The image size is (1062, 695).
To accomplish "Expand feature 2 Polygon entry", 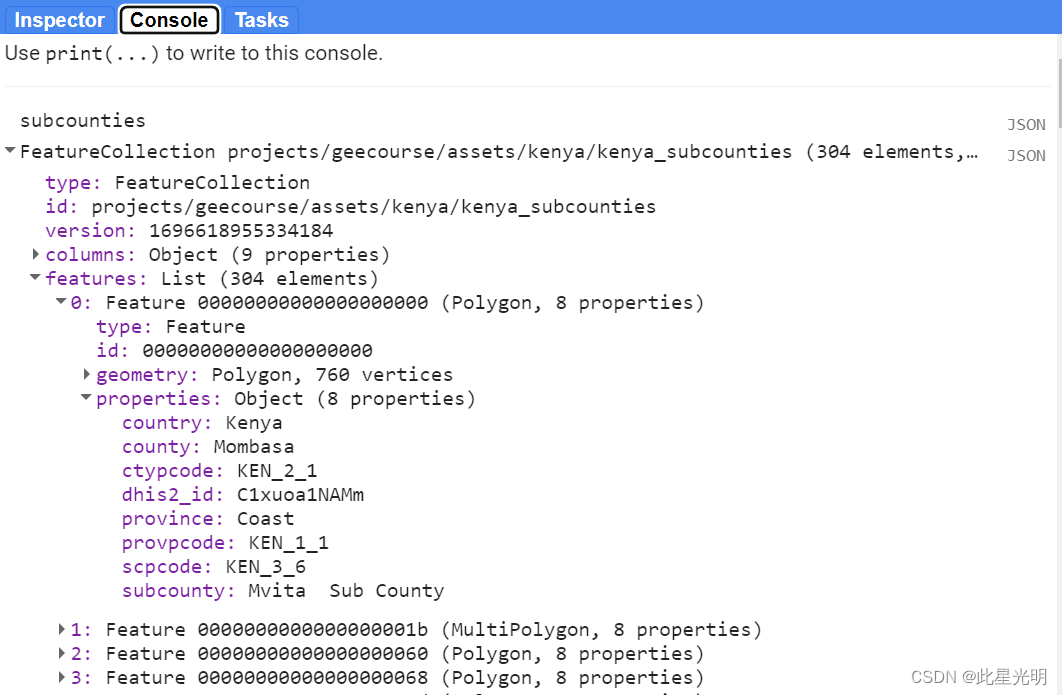I will pos(61,653).
